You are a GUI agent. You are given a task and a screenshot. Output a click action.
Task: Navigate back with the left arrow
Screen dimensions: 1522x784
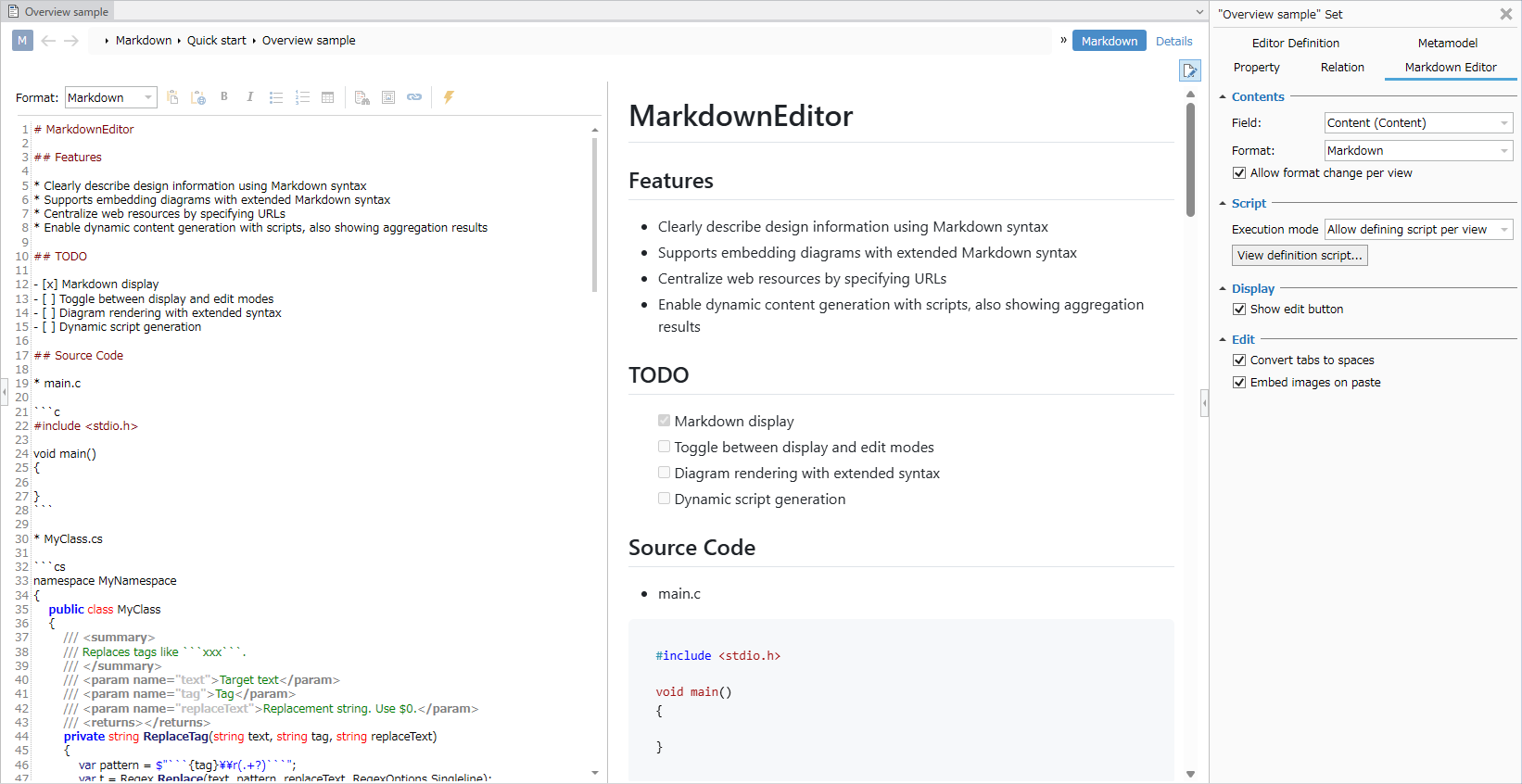coord(48,41)
